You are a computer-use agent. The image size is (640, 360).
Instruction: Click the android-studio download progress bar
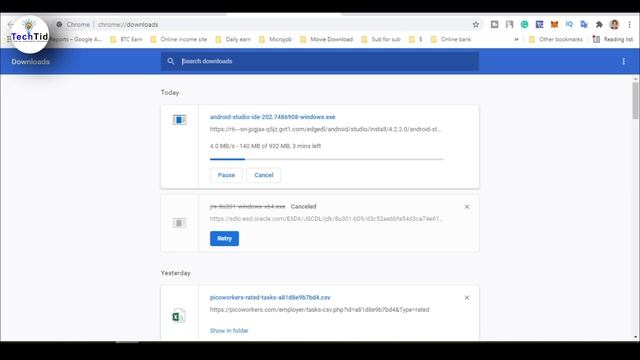(x=327, y=159)
